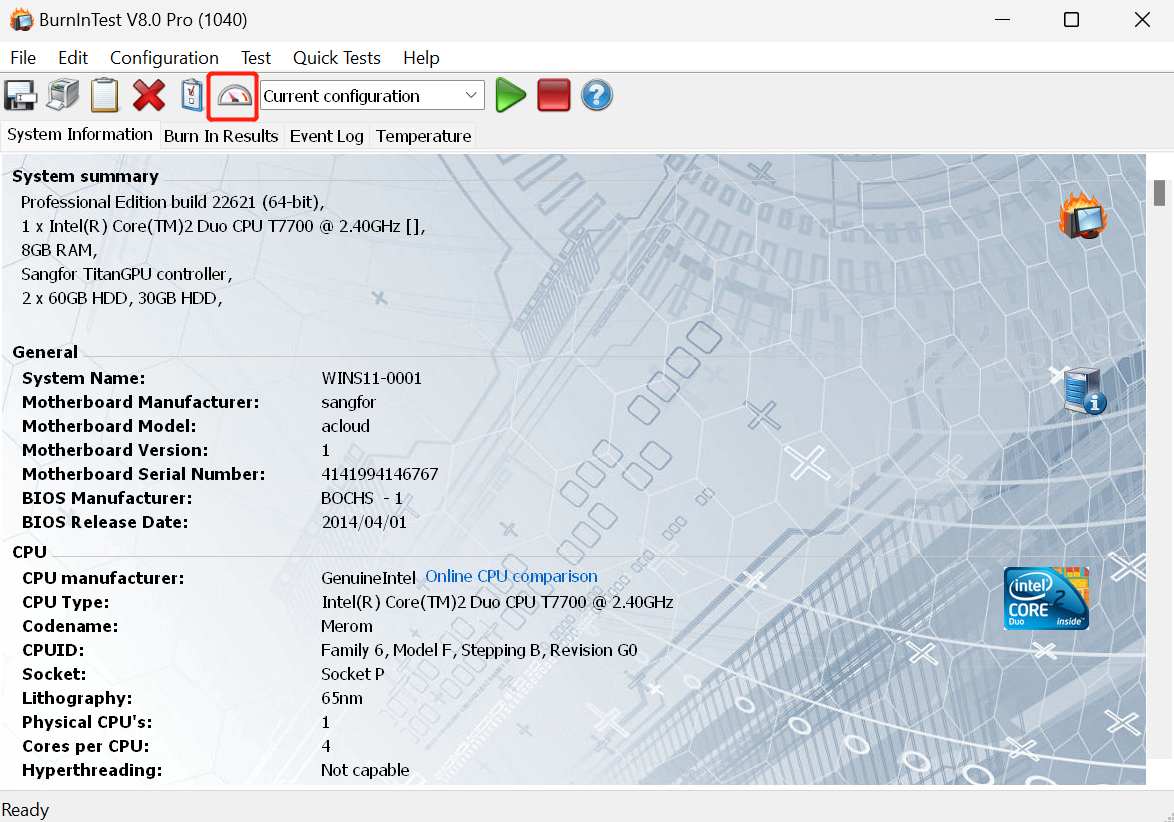Open the test duty cycles gauge icon
Viewport: 1174px width, 822px height.
coord(234,96)
